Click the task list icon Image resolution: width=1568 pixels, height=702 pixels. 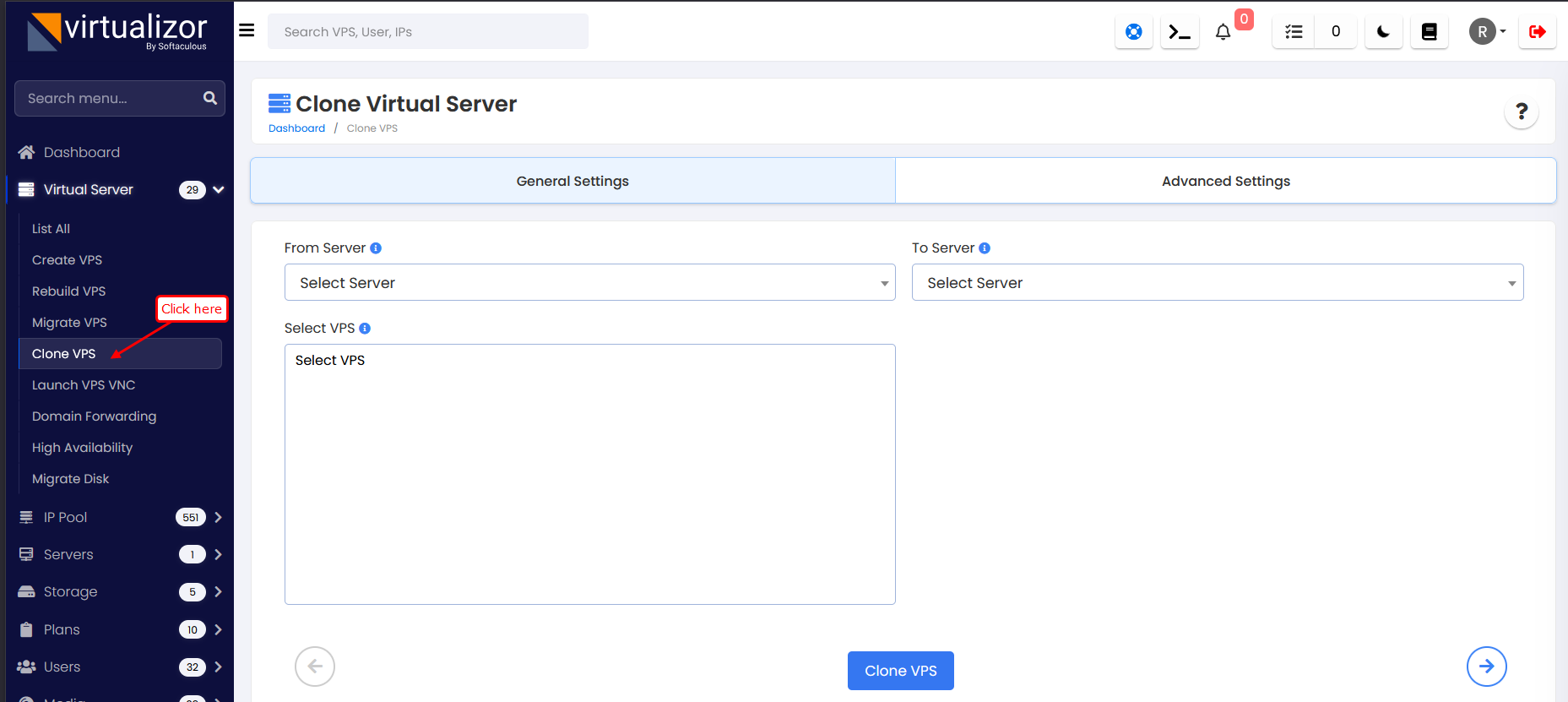point(1294,32)
